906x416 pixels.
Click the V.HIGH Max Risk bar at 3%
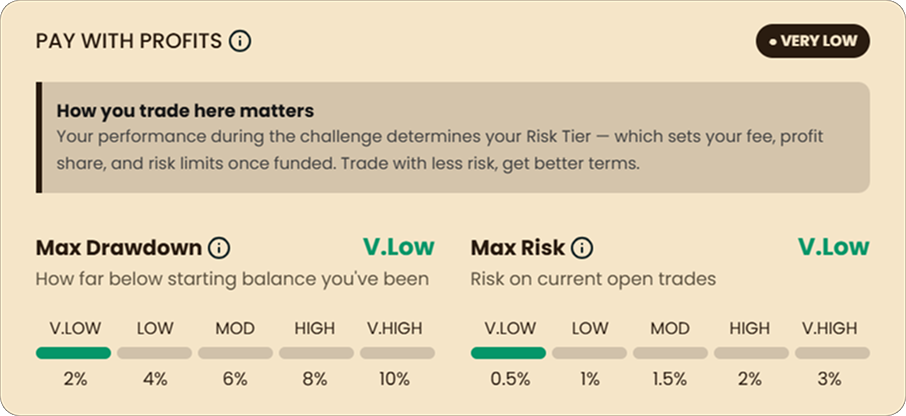(x=833, y=353)
